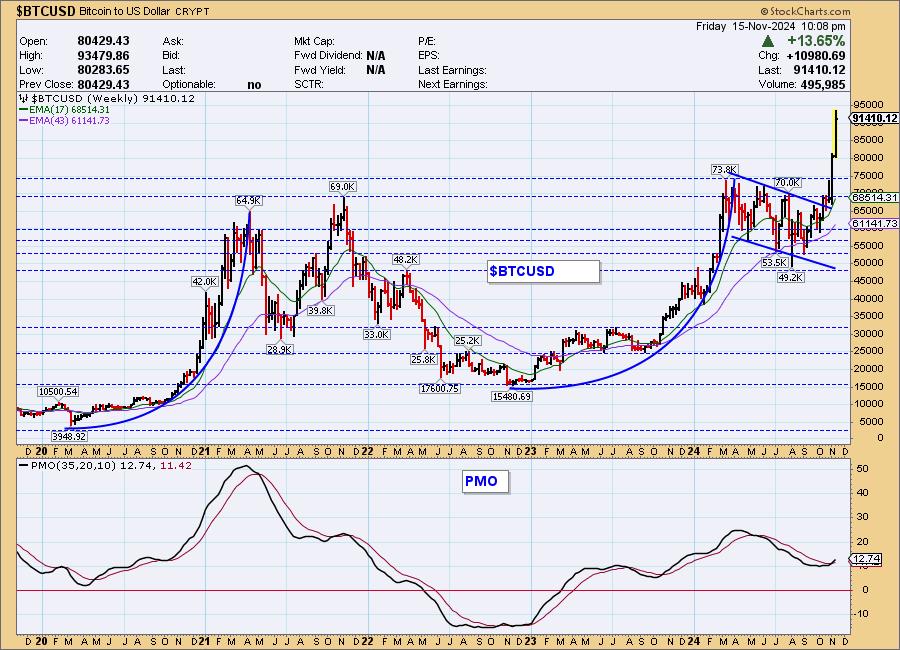Viewport: 900px width, 650px height.
Task: Click the 'Mkt Cap:' label
Action: pyautogui.click(x=314, y=41)
